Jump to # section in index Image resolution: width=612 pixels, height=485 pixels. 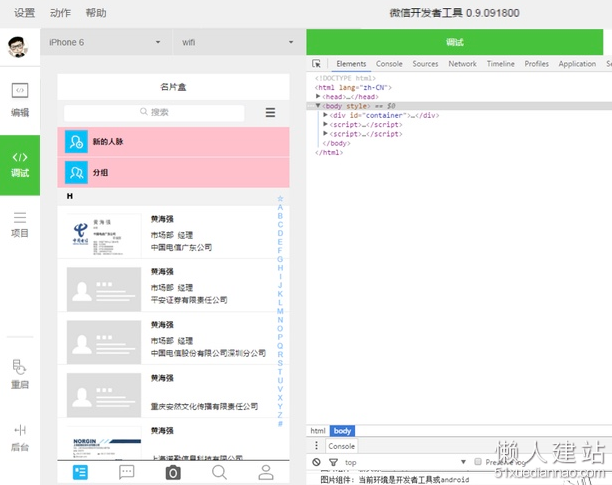point(280,423)
